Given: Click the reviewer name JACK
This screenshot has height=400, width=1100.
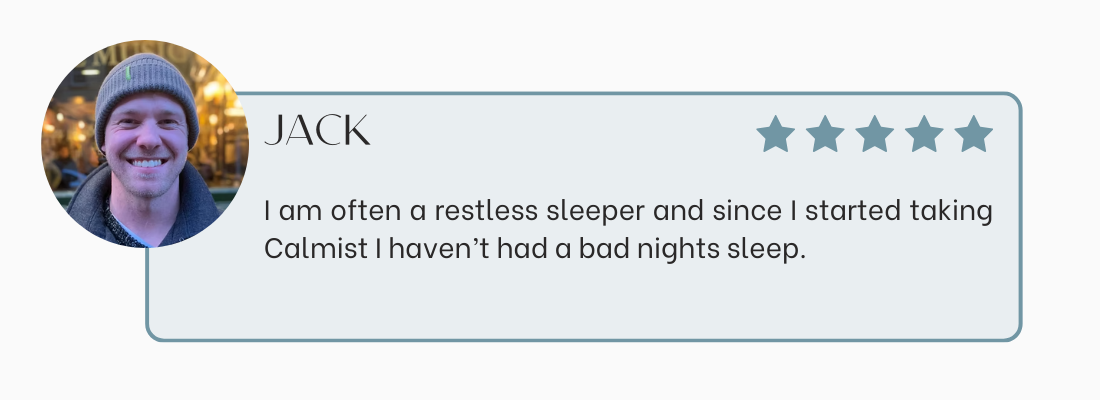Looking at the screenshot, I should pyautogui.click(x=317, y=131).
